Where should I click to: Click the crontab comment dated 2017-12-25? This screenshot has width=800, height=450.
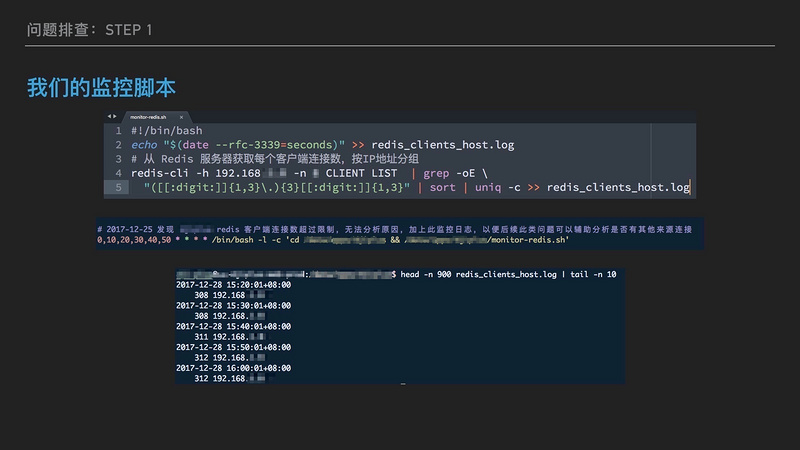394,230
